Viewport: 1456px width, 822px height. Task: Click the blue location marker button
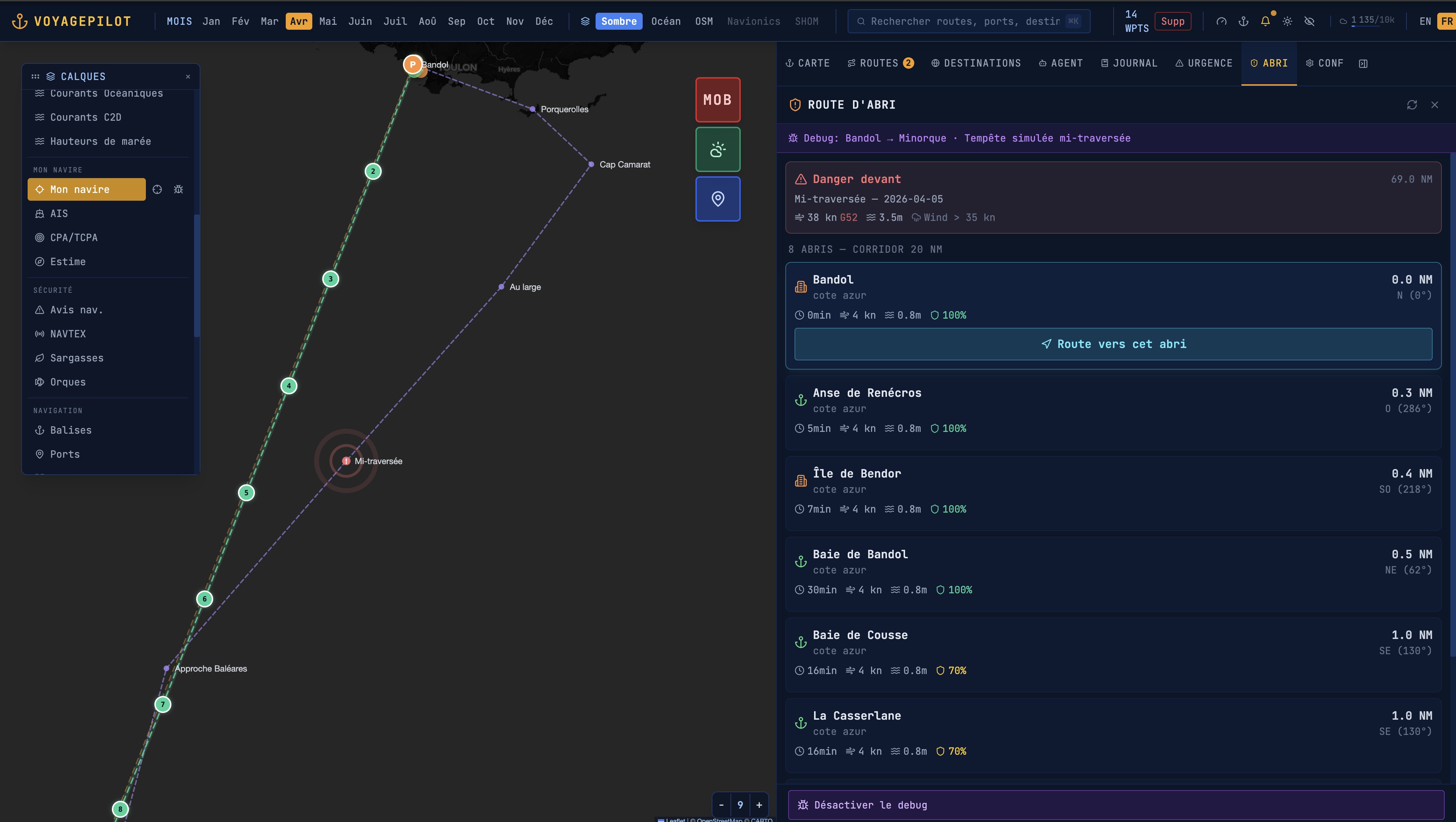(717, 199)
